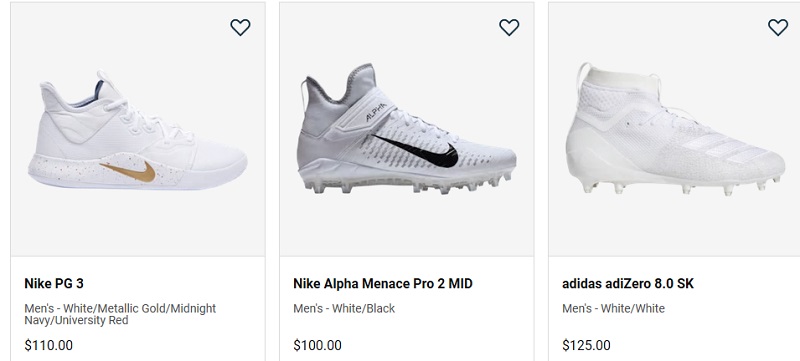The height and width of the screenshot is (361, 800).
Task: Click the three stripes on the adidas cleat
Action: pos(726,148)
